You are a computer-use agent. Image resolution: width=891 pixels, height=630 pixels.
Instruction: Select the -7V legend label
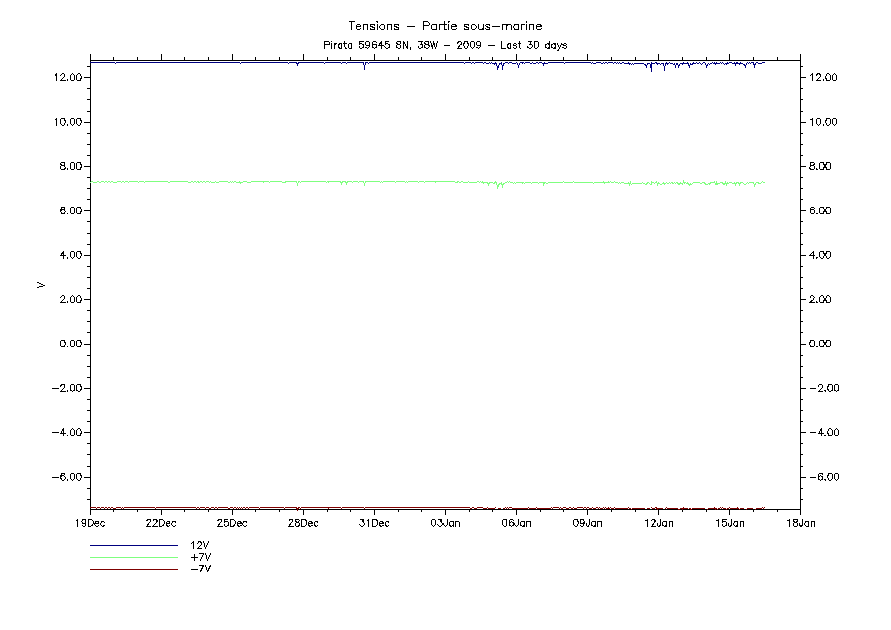[x=199, y=569]
